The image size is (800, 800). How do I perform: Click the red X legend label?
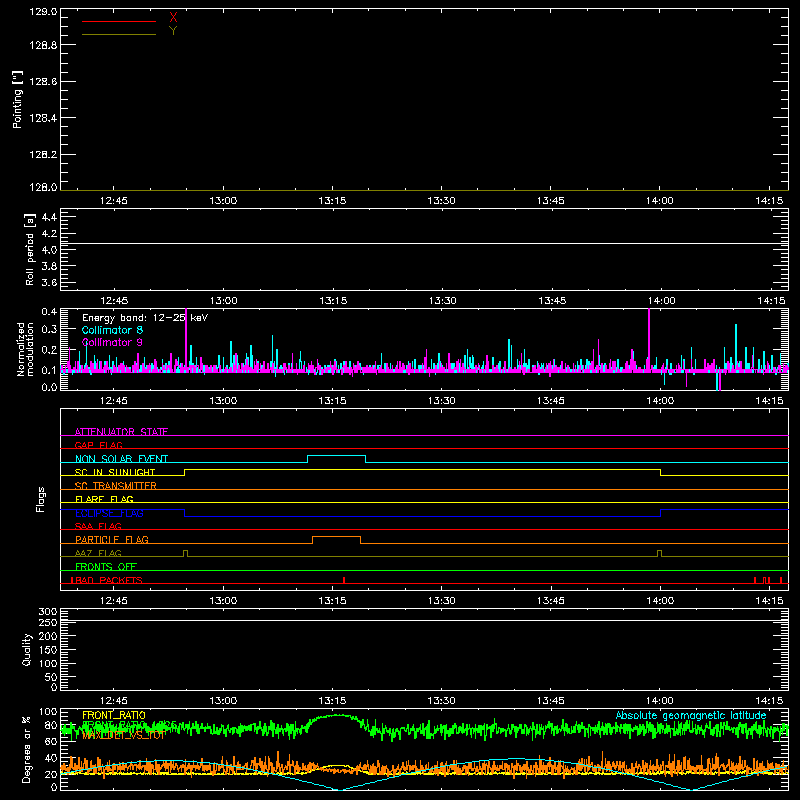coord(173,18)
